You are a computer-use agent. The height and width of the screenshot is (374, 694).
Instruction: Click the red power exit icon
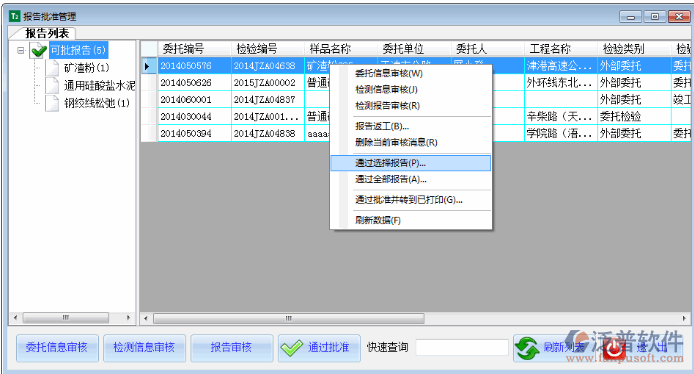614,348
